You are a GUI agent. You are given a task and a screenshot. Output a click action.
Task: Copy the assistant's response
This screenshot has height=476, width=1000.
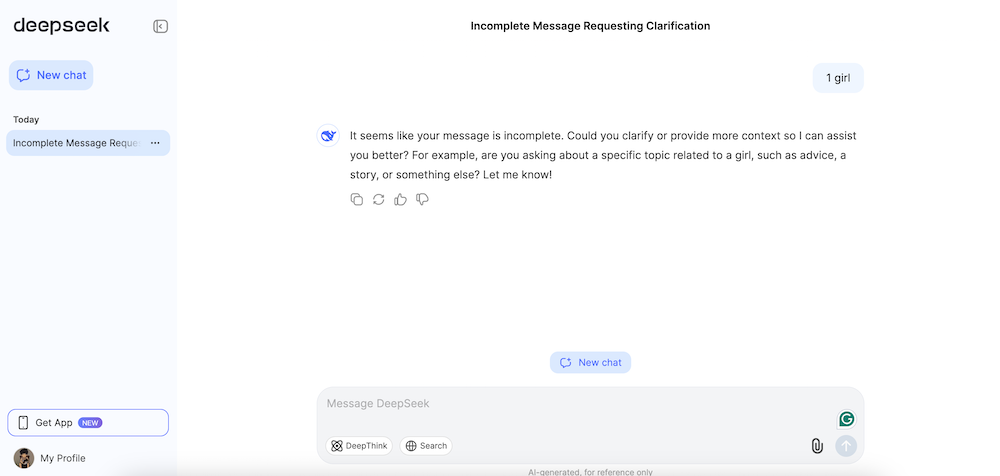[x=357, y=199]
